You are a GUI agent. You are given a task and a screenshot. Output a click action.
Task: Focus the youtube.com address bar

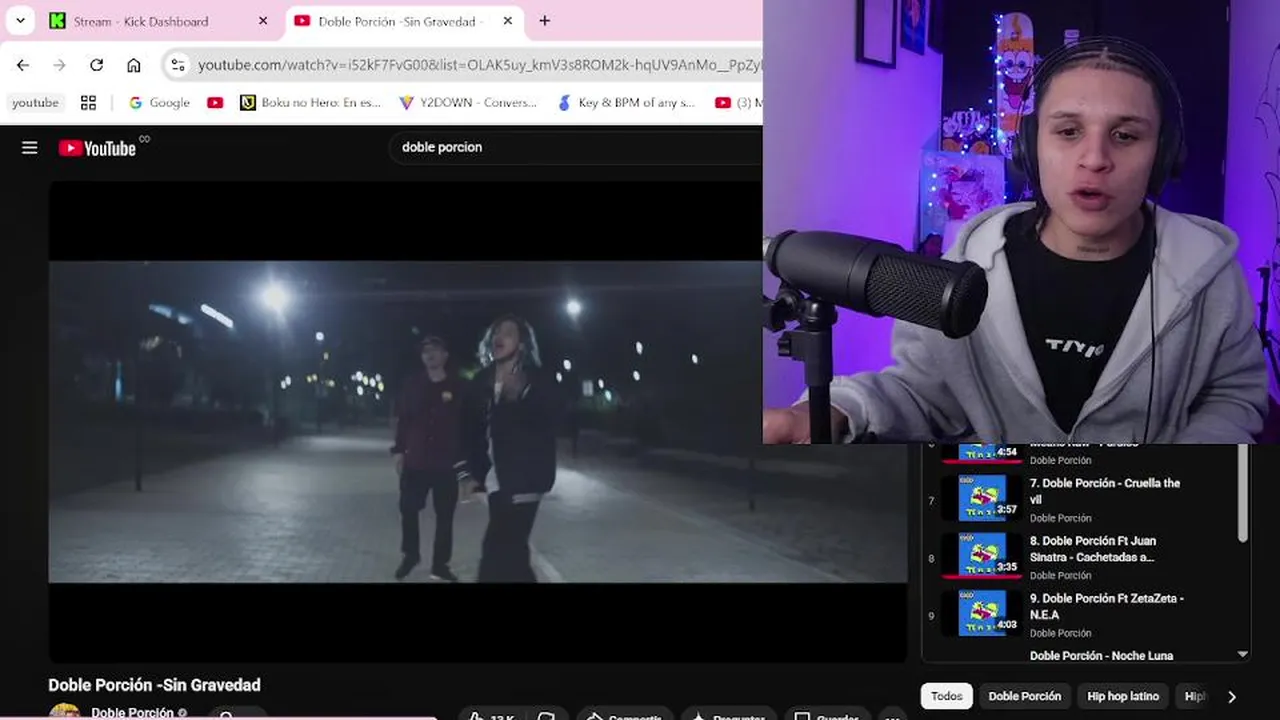coord(478,65)
